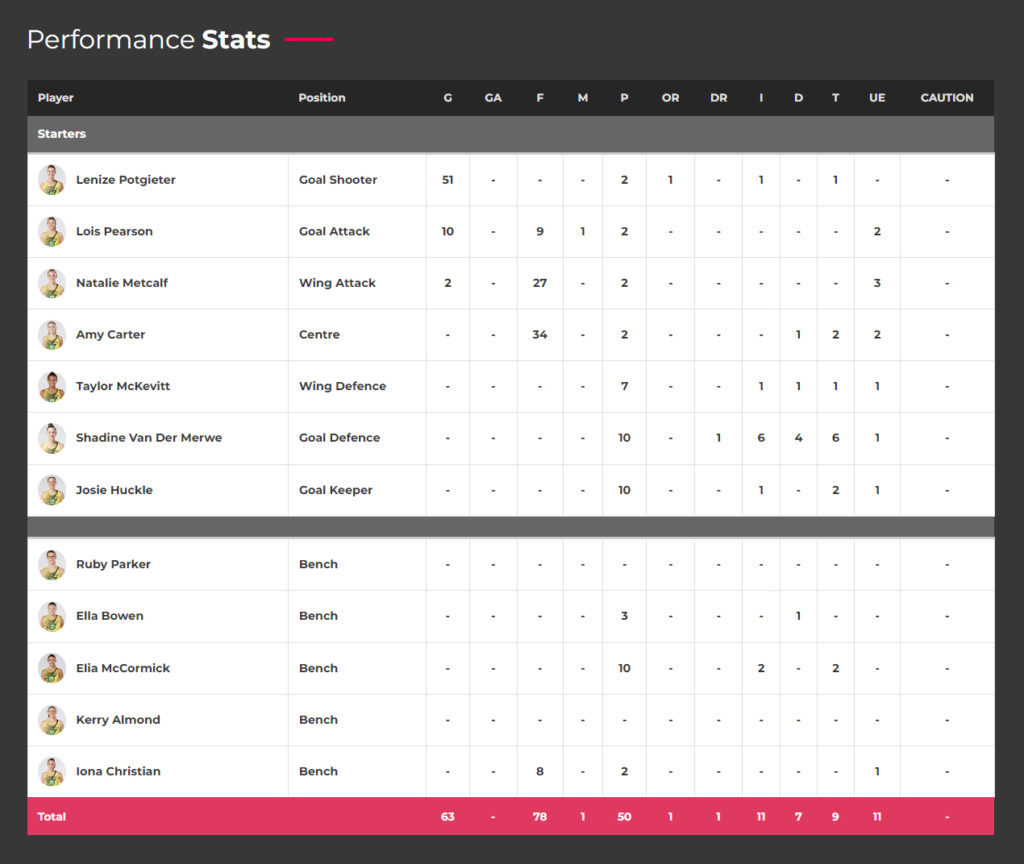Click Josie Huckle's player avatar
Screen dimensions: 1024x864
click(52, 490)
